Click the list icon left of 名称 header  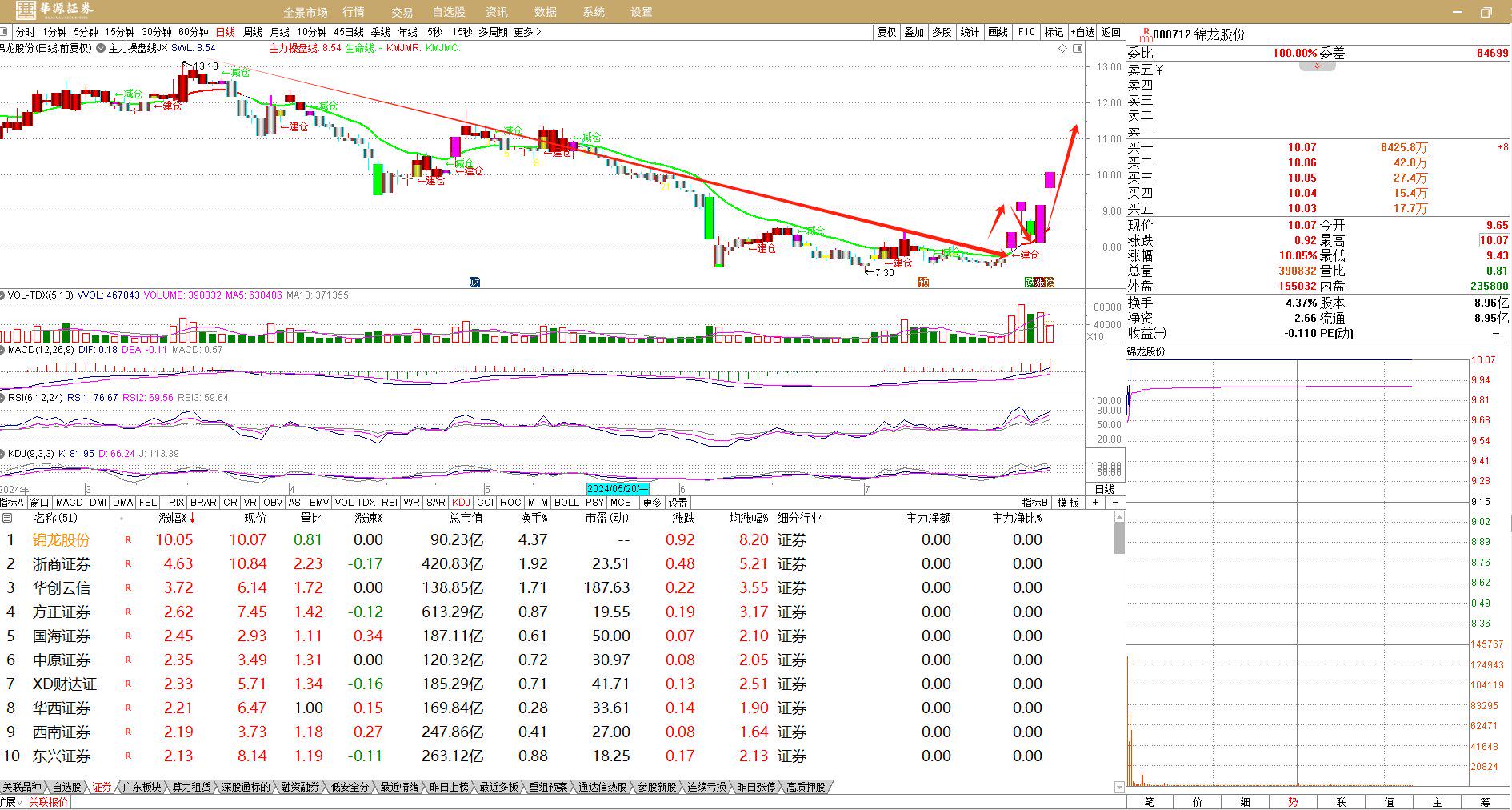[7, 519]
